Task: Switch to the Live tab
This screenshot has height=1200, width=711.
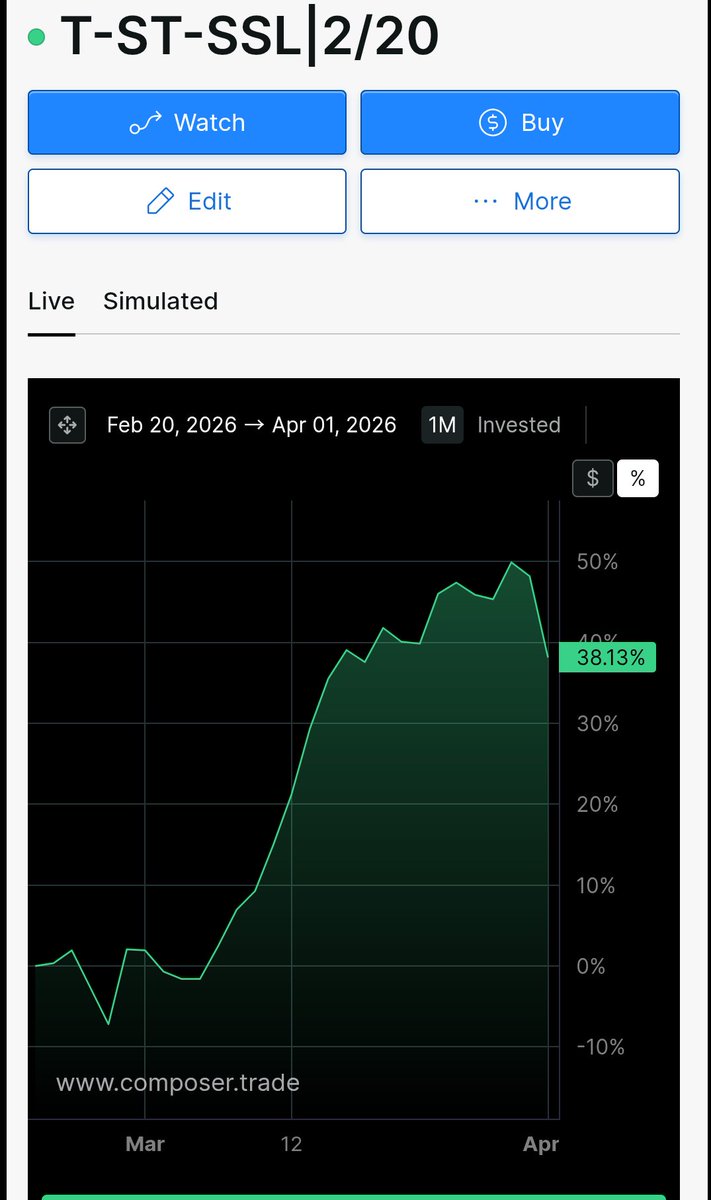Action: coord(51,301)
